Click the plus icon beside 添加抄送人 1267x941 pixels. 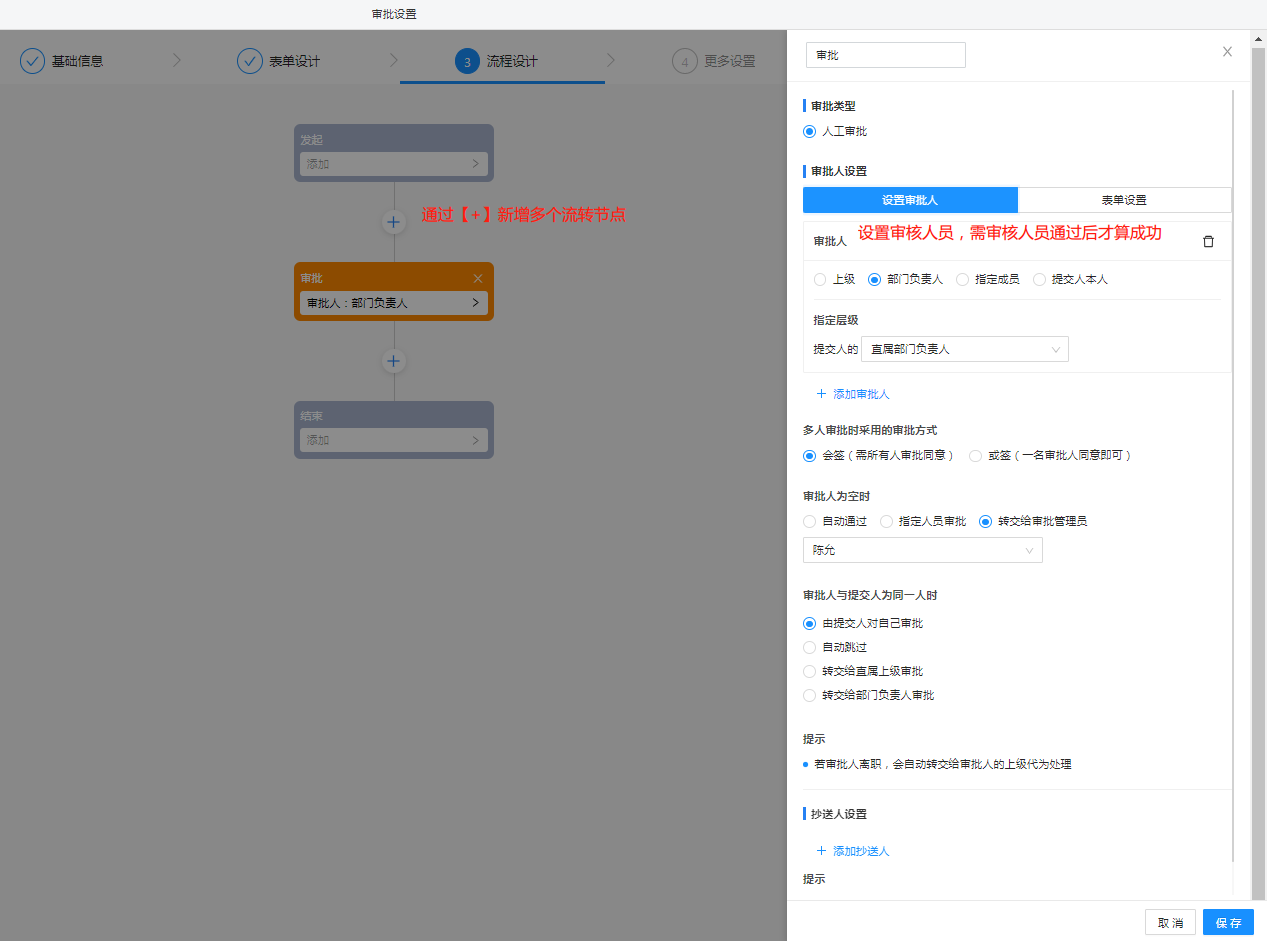click(822, 851)
